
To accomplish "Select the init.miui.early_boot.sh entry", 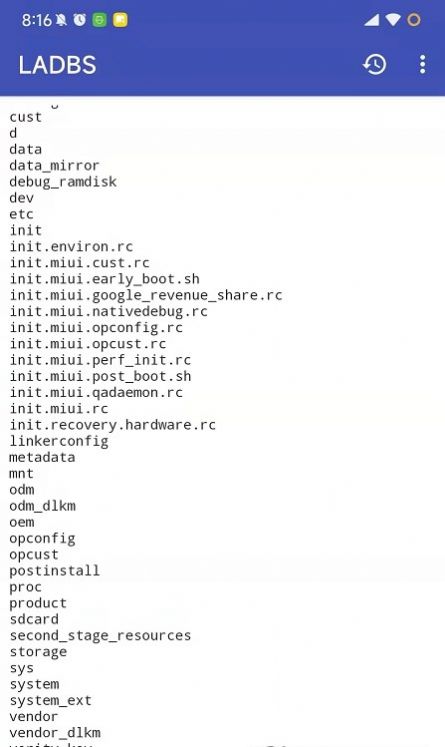I will tap(104, 279).
